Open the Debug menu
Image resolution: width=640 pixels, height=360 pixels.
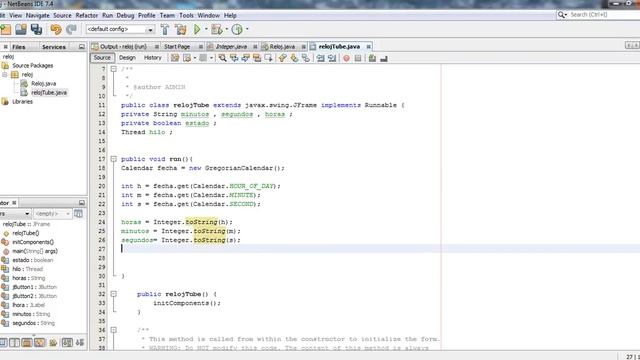click(125, 15)
